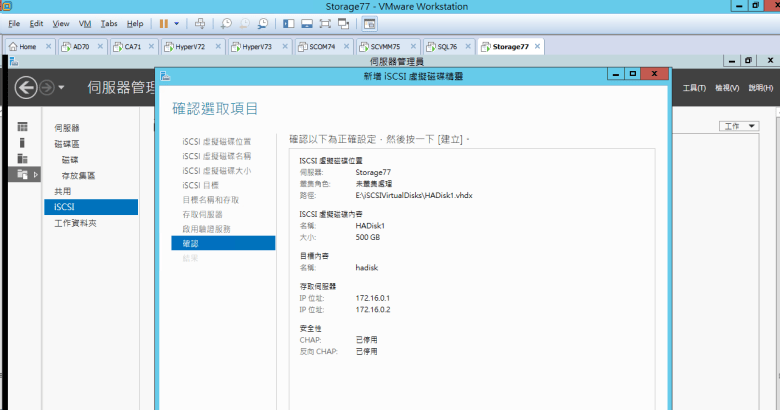780x410 pixels.
Task: Open the snapshot manager icon
Action: [262, 22]
